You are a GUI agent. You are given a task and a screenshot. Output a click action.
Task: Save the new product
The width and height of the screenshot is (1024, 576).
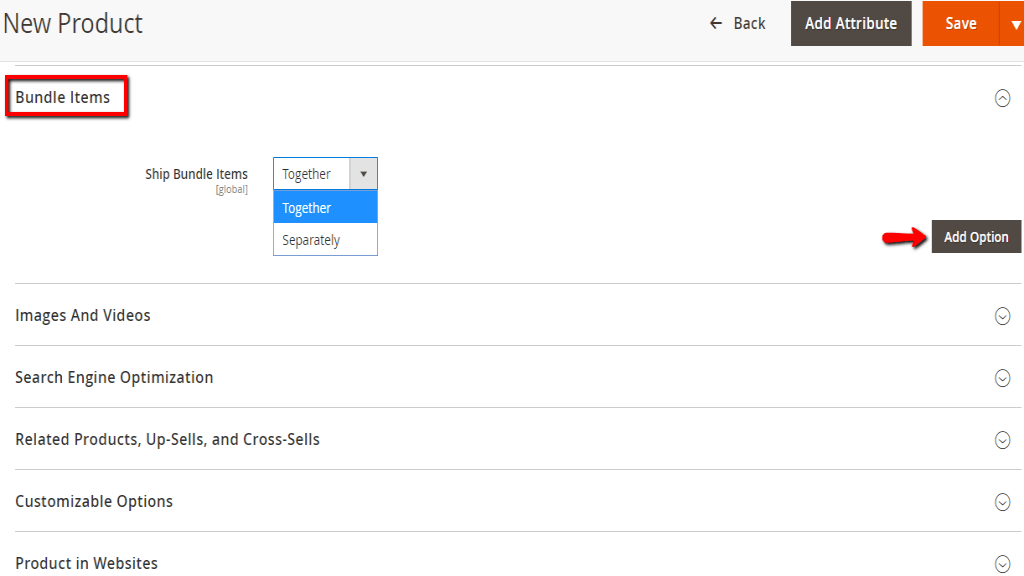(x=960, y=24)
